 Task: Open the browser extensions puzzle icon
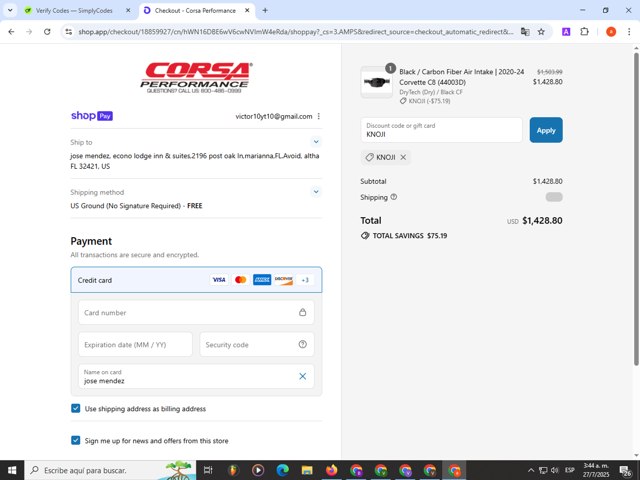coord(584,32)
